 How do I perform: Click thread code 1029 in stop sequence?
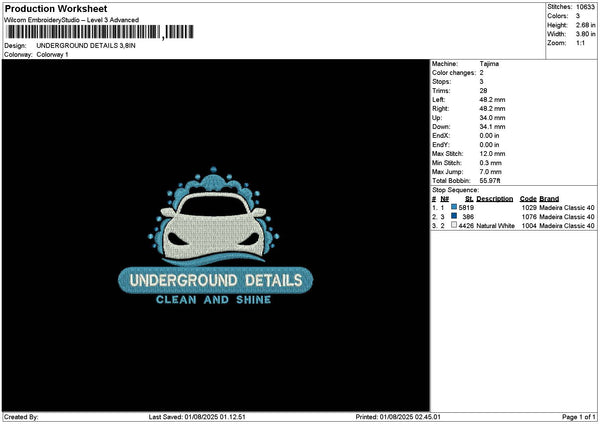pyautogui.click(x=529, y=208)
